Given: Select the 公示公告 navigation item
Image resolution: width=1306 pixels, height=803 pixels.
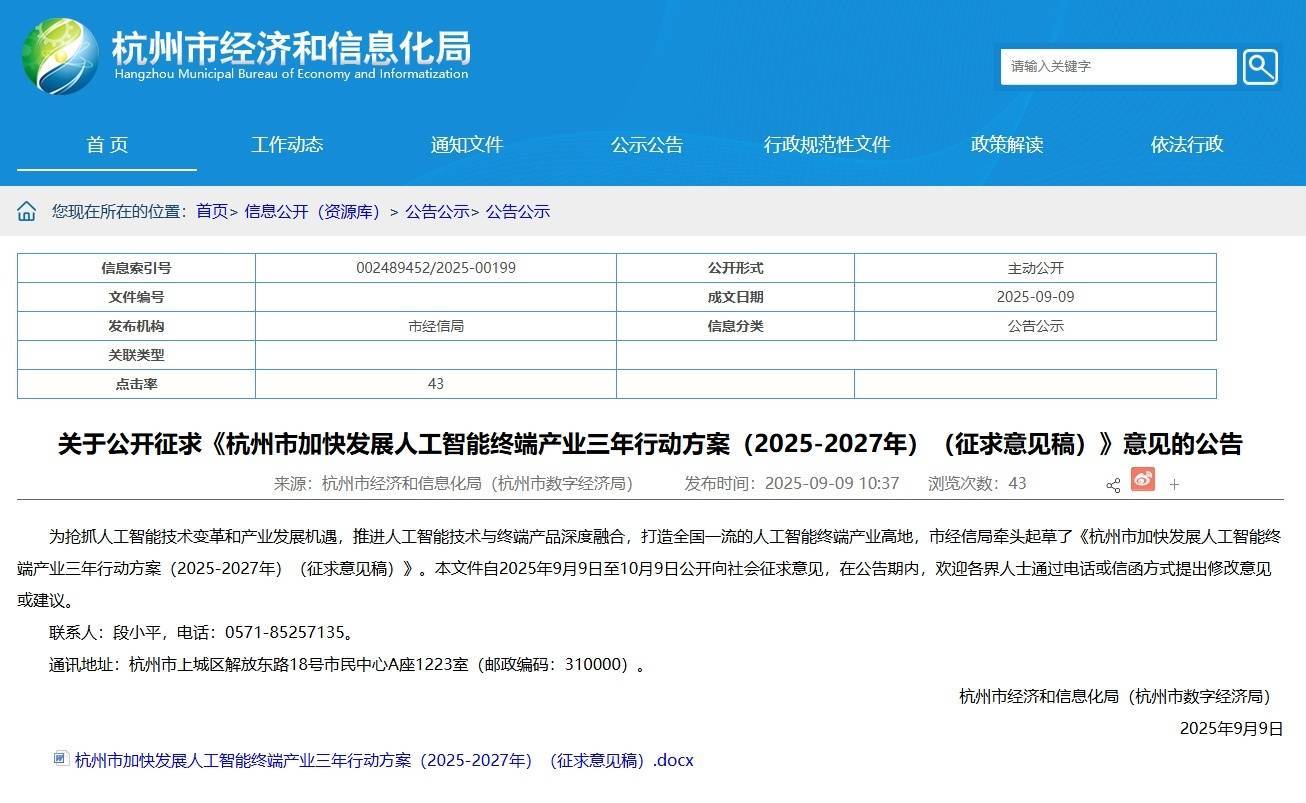Looking at the screenshot, I should [x=646, y=144].
